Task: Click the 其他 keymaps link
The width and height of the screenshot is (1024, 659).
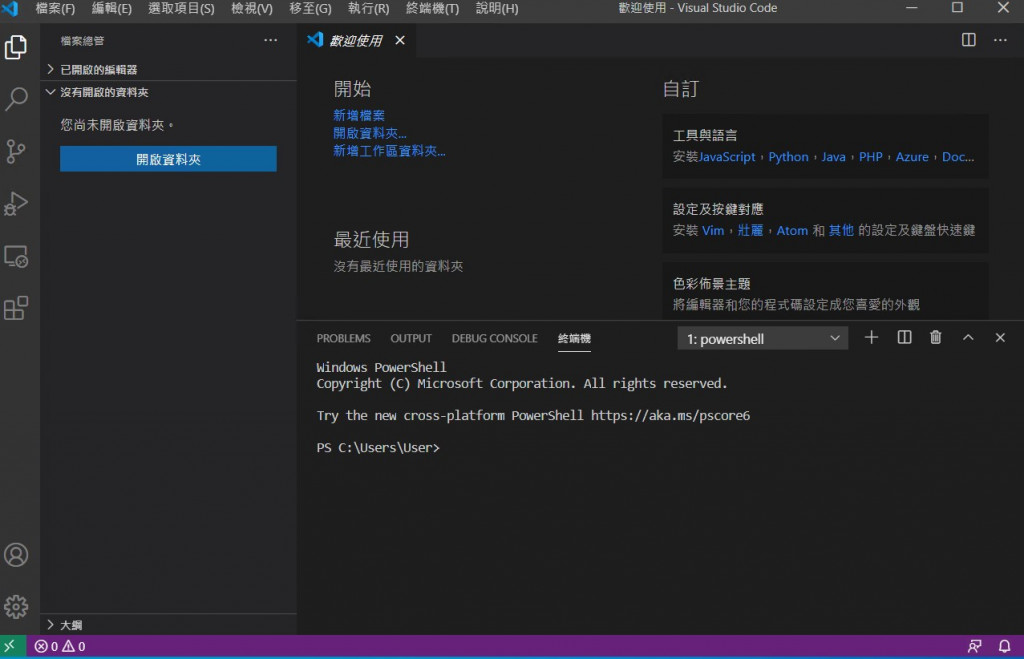Action: [840, 231]
